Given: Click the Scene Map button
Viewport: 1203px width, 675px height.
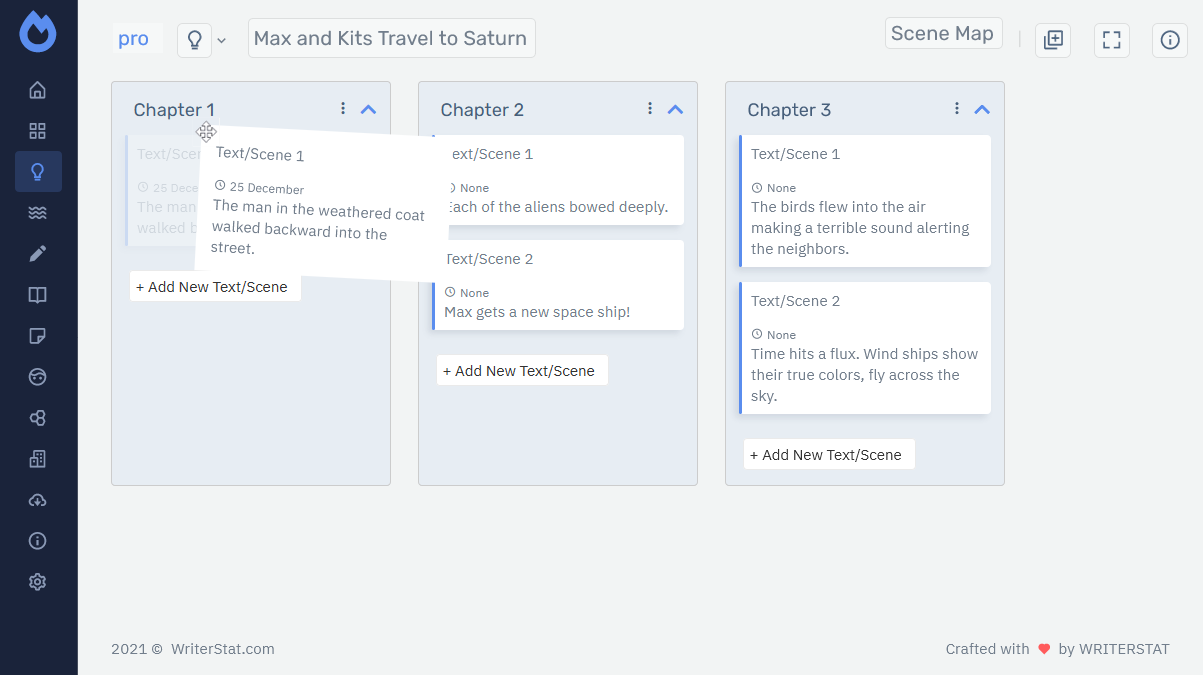Looking at the screenshot, I should click(x=942, y=33).
